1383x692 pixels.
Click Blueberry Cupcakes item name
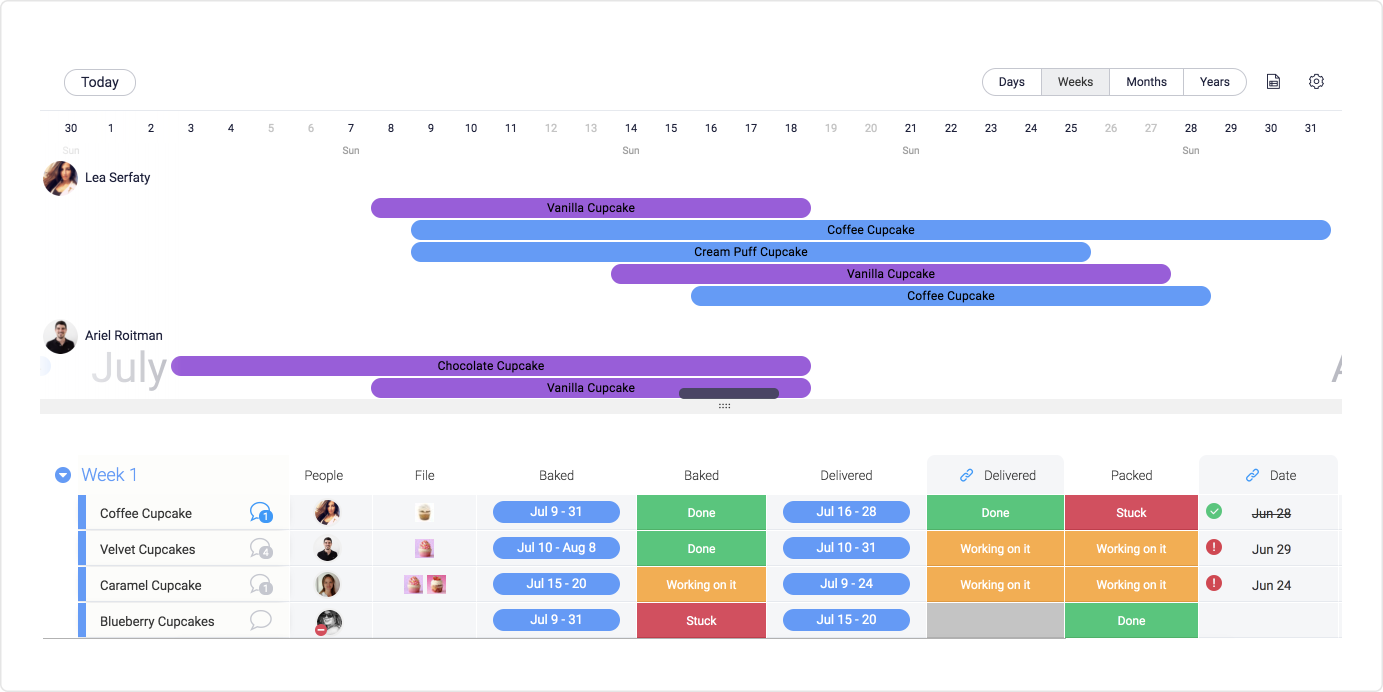coord(157,621)
